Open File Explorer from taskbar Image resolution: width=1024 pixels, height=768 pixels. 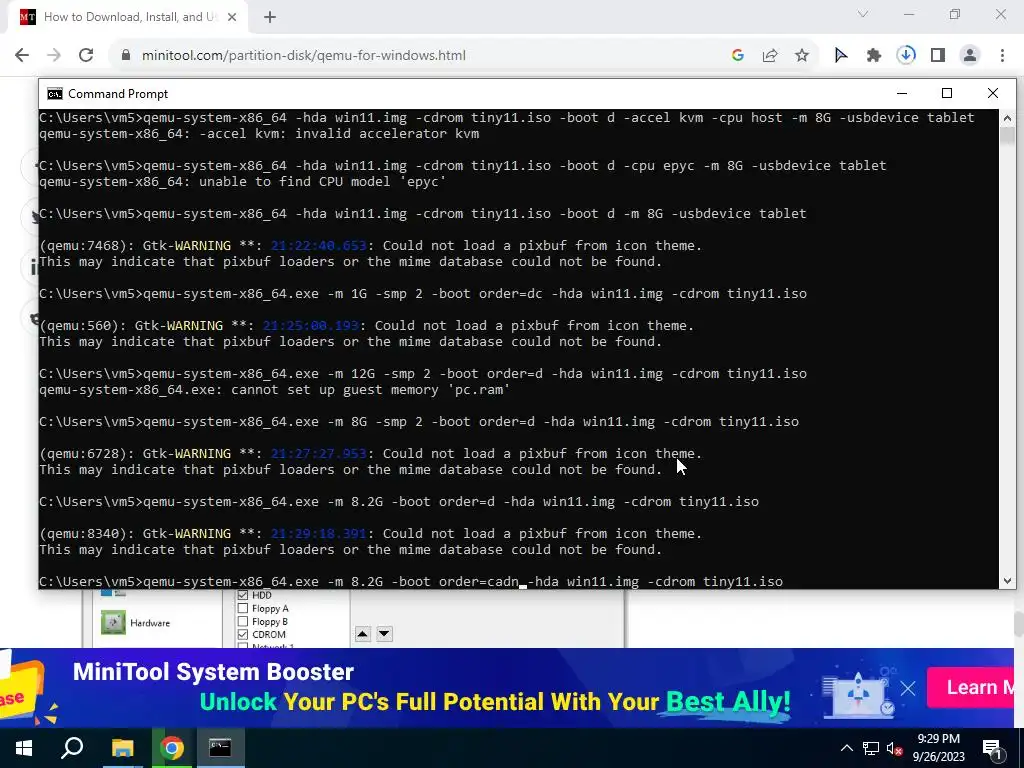point(122,748)
